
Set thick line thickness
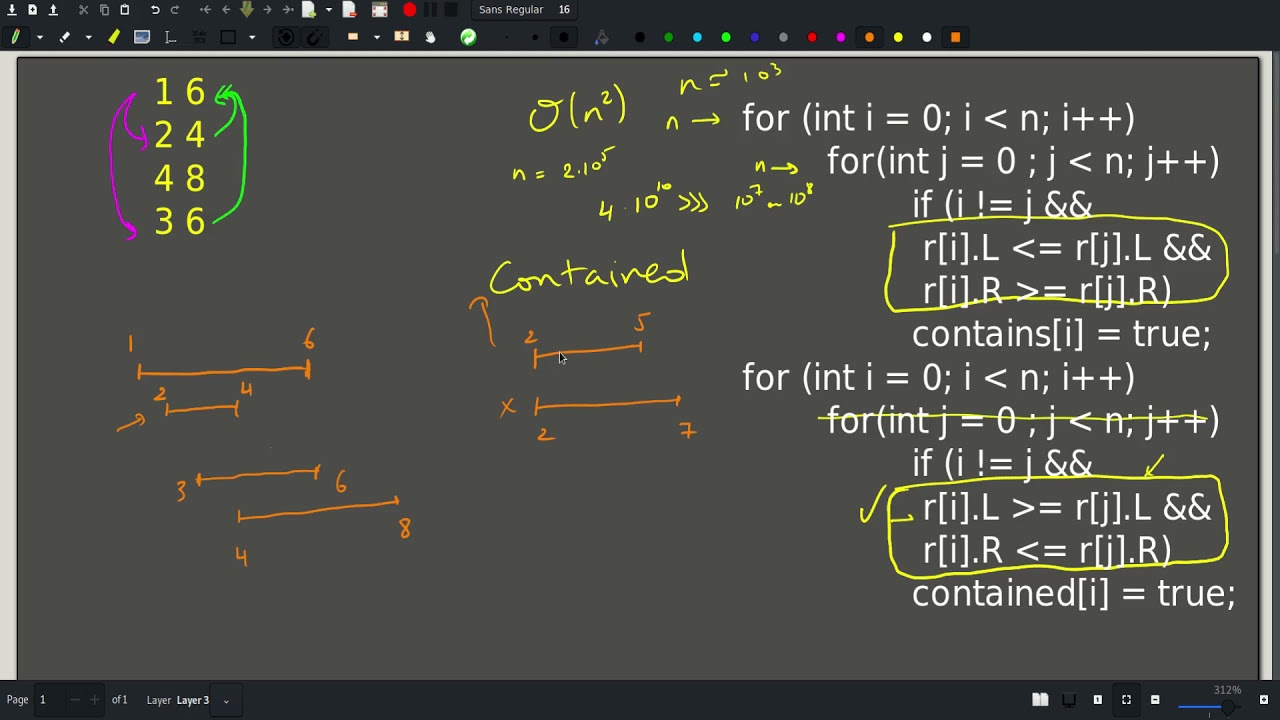pyautogui.click(x=564, y=37)
